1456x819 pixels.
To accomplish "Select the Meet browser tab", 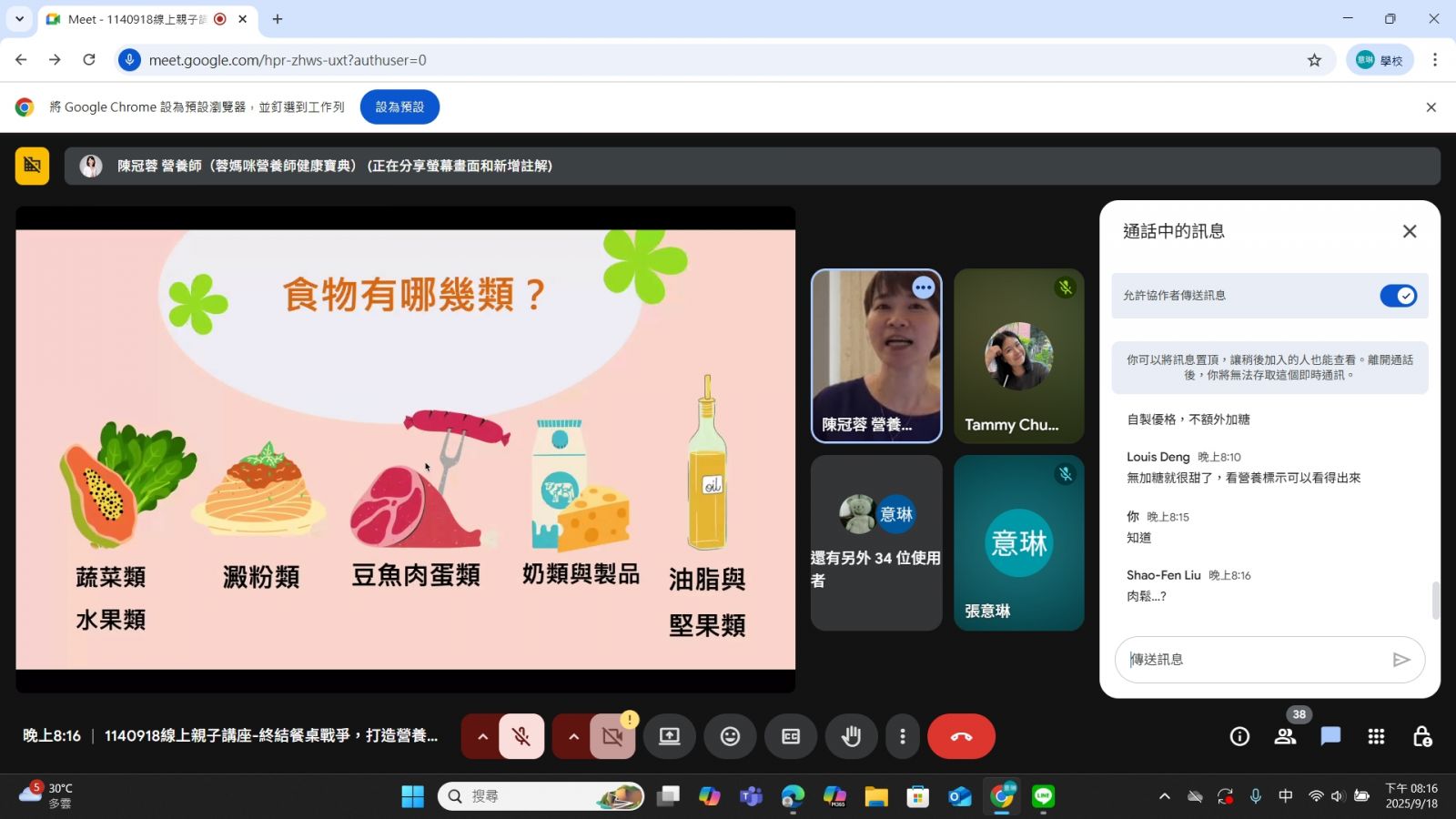I will [x=136, y=19].
